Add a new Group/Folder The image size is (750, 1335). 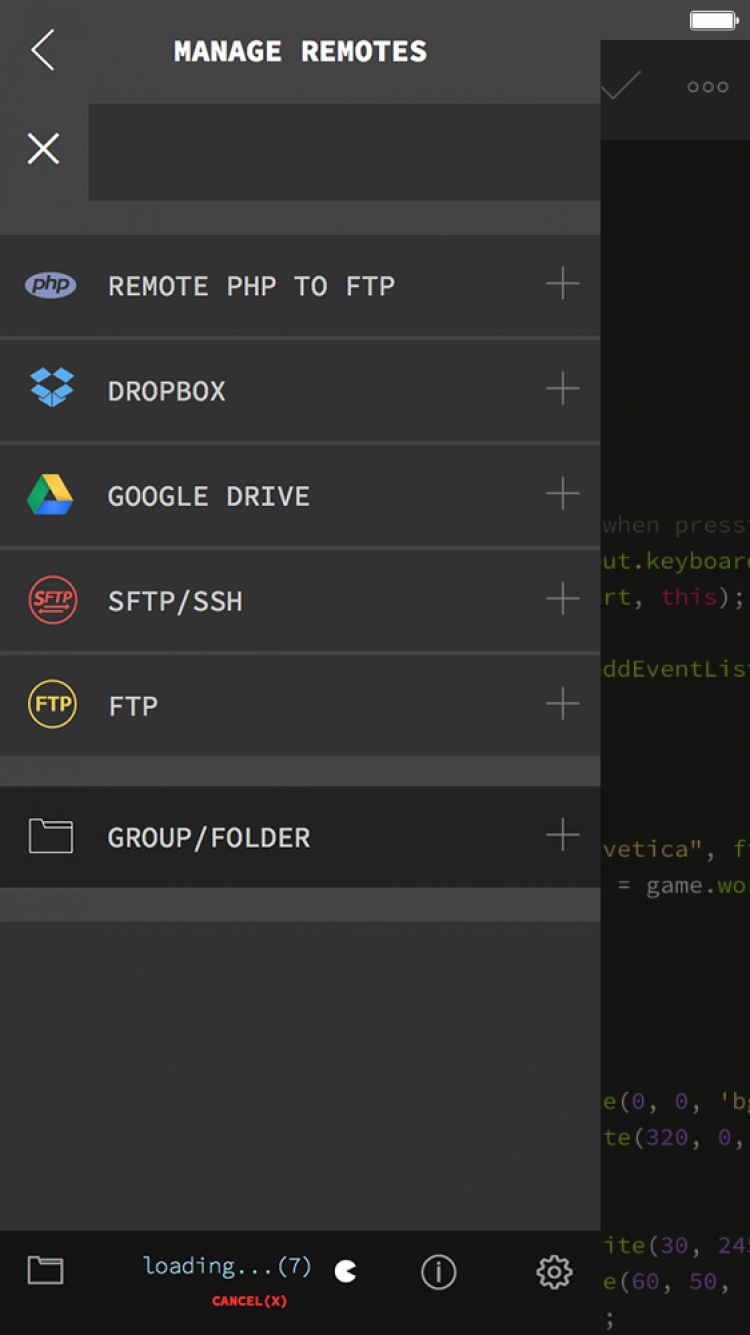562,835
